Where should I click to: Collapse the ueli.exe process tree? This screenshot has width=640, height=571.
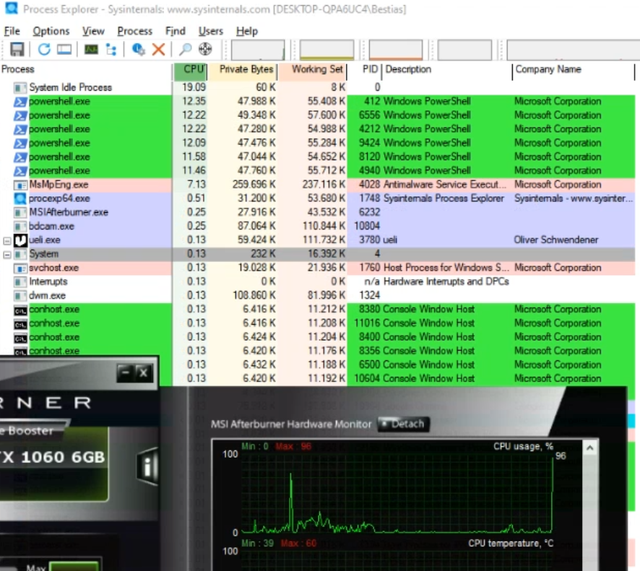[x=7, y=241]
